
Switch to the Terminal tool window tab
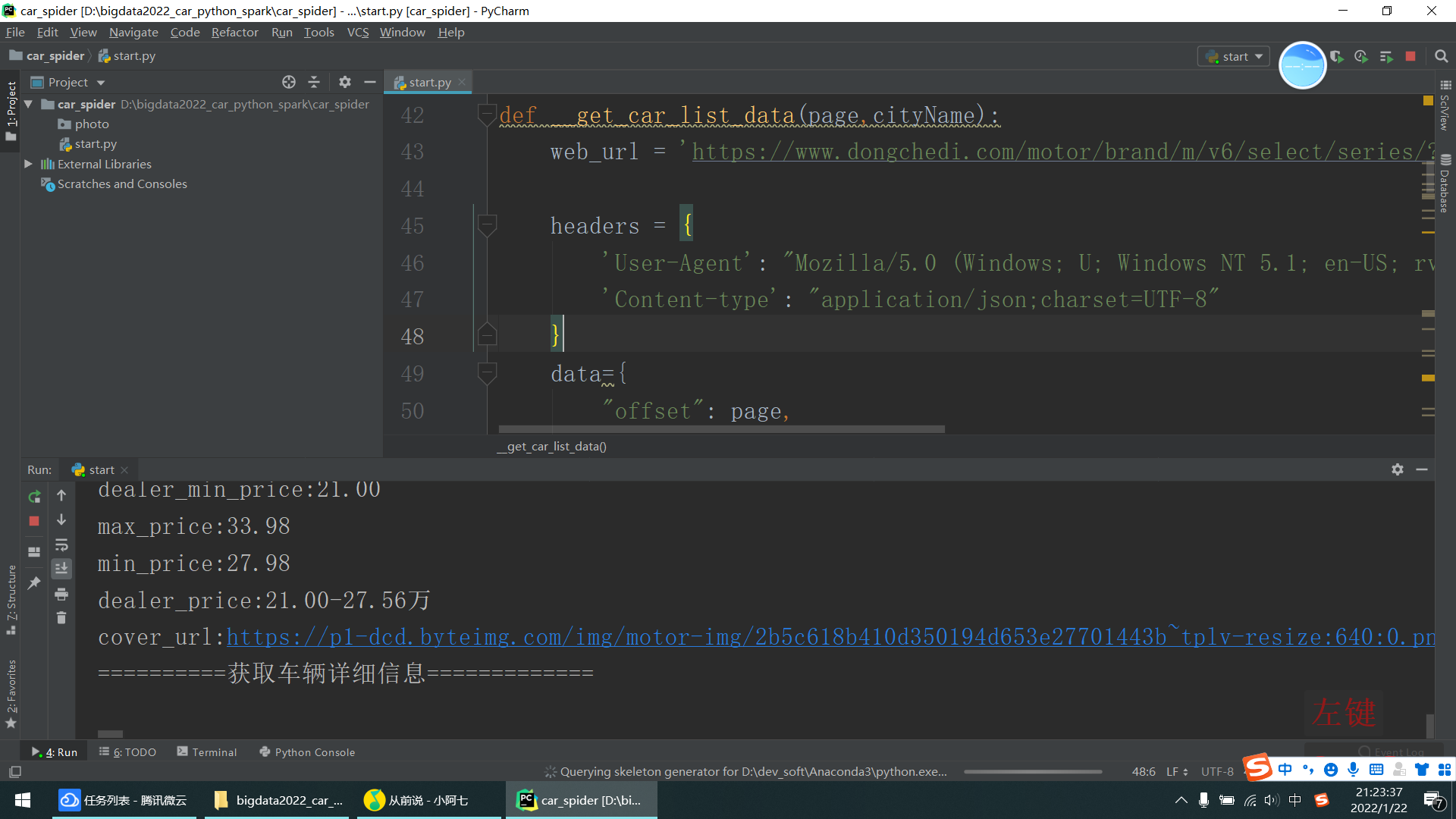[207, 752]
